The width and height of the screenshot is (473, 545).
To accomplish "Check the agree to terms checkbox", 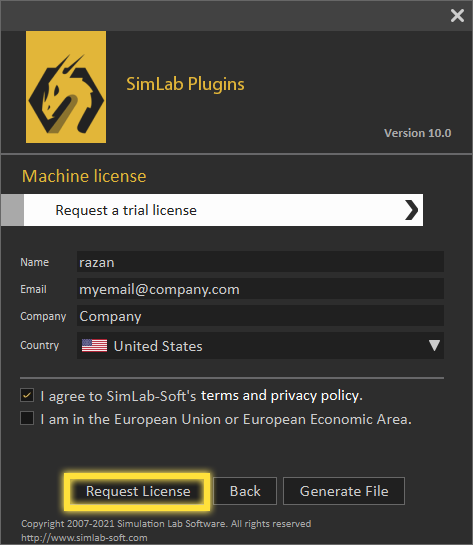I will click(27, 395).
